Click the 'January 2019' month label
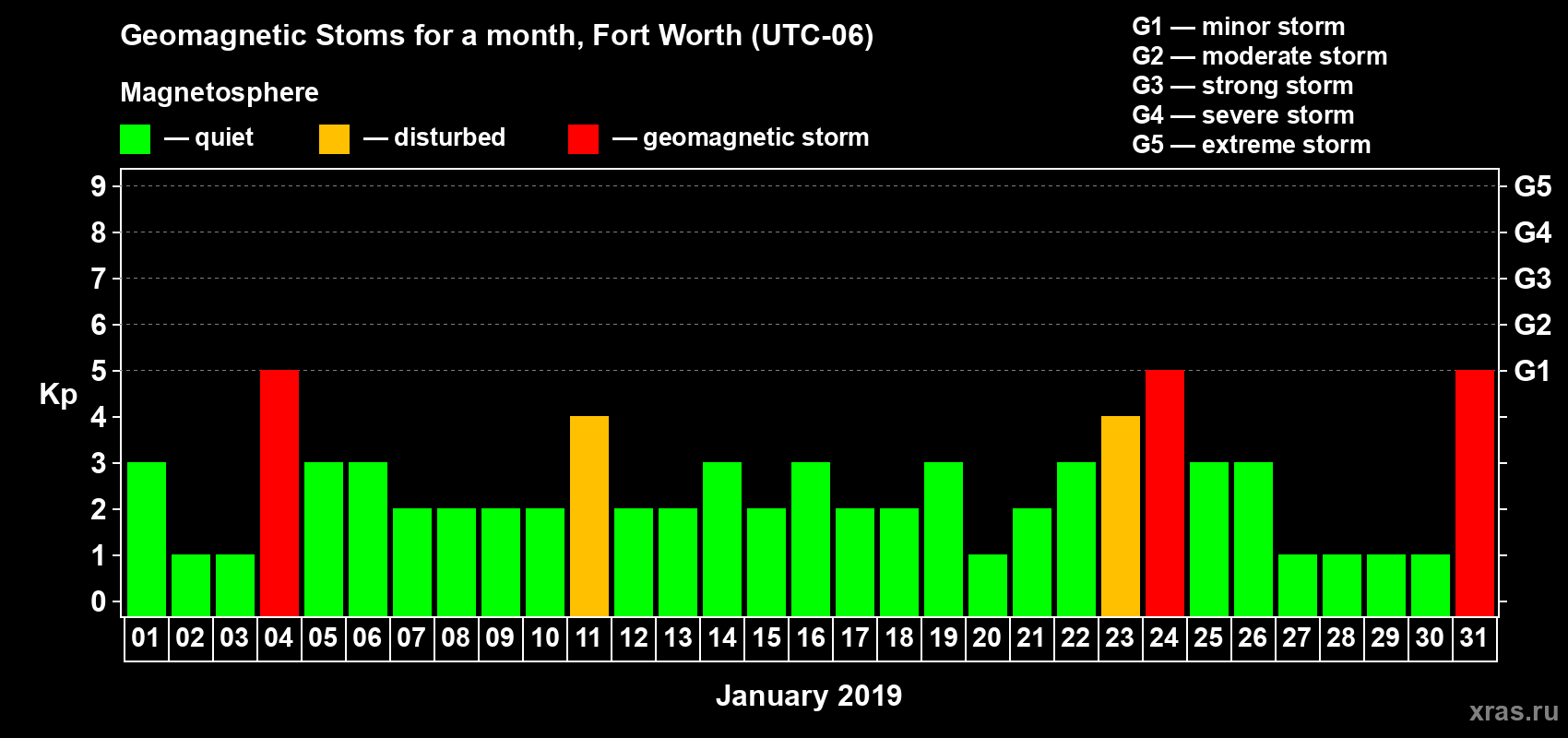 [x=809, y=696]
